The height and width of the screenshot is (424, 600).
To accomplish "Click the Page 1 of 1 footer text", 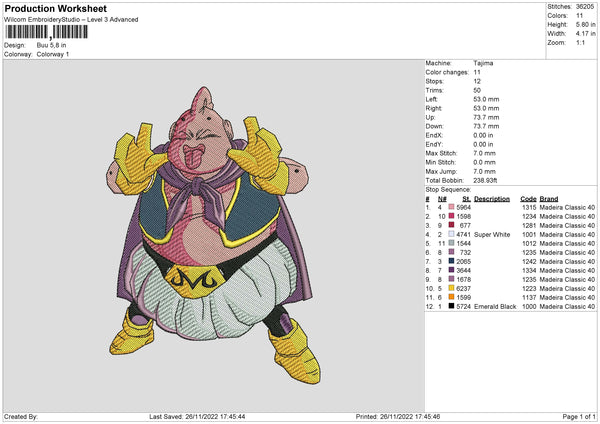I will click(x=575, y=416).
